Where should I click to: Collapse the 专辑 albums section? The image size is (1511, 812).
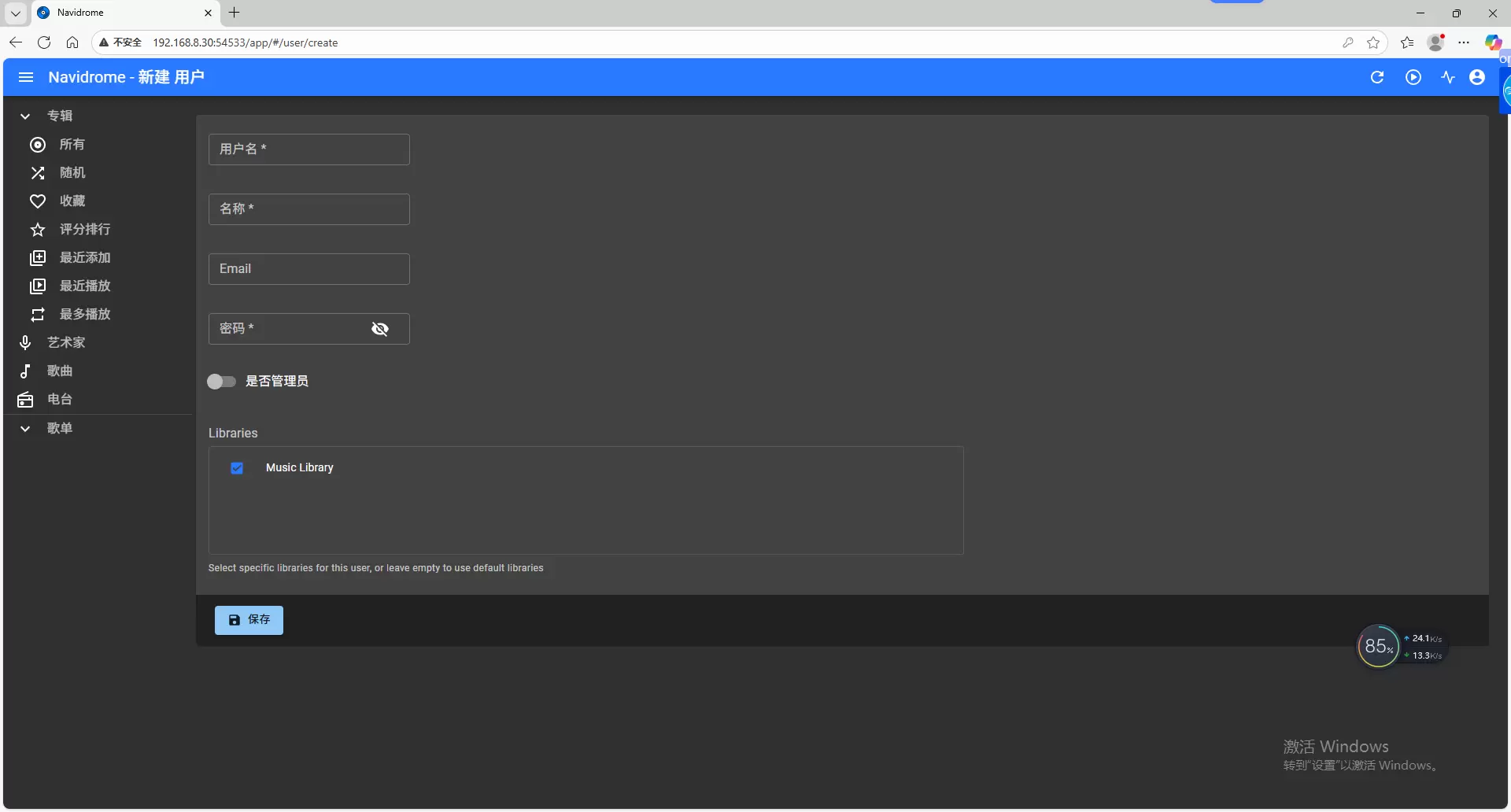coord(25,116)
